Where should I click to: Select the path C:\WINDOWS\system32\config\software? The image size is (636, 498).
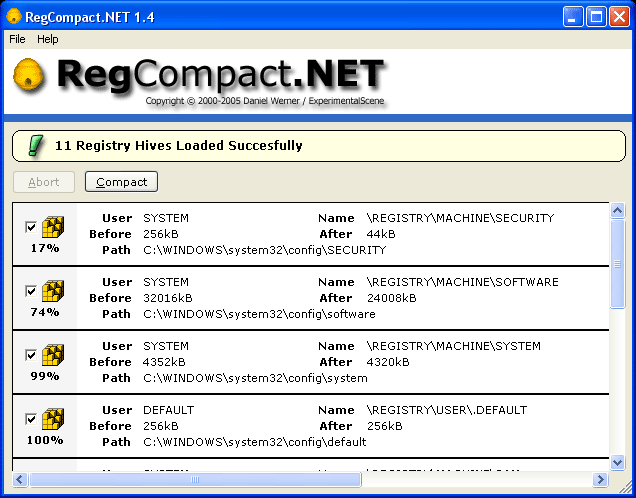(259, 314)
